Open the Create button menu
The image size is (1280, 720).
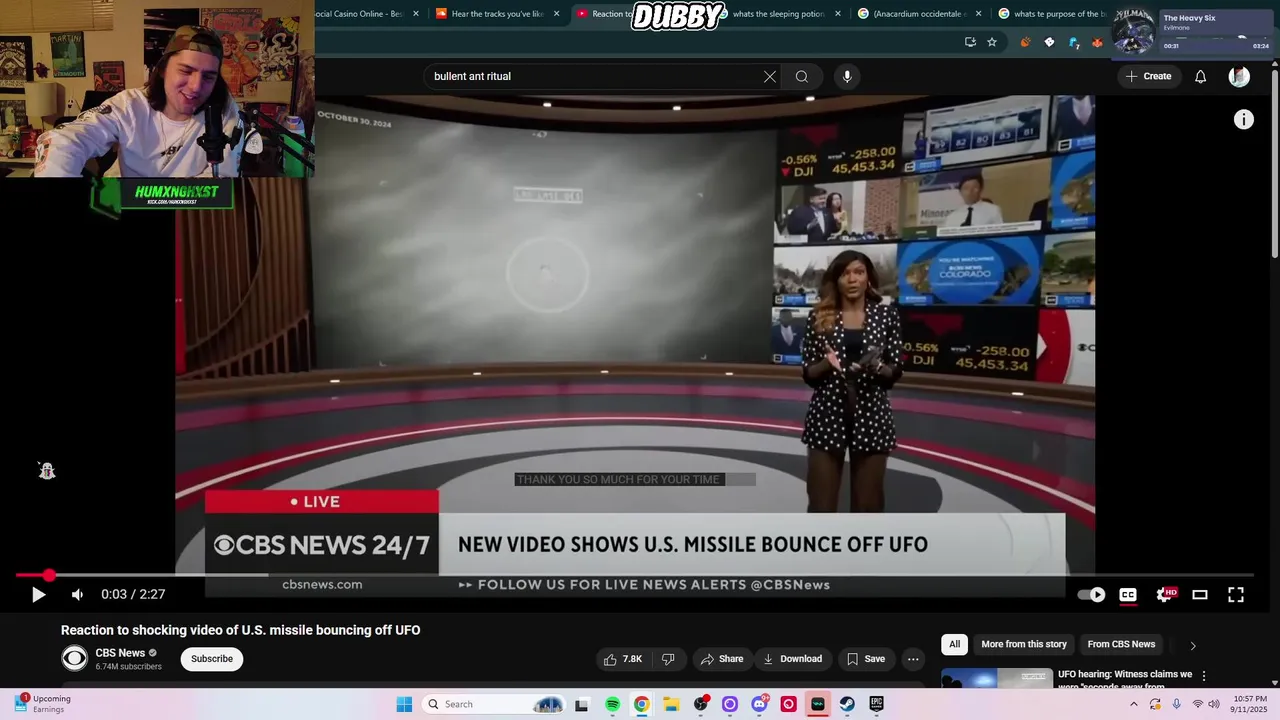point(1148,76)
